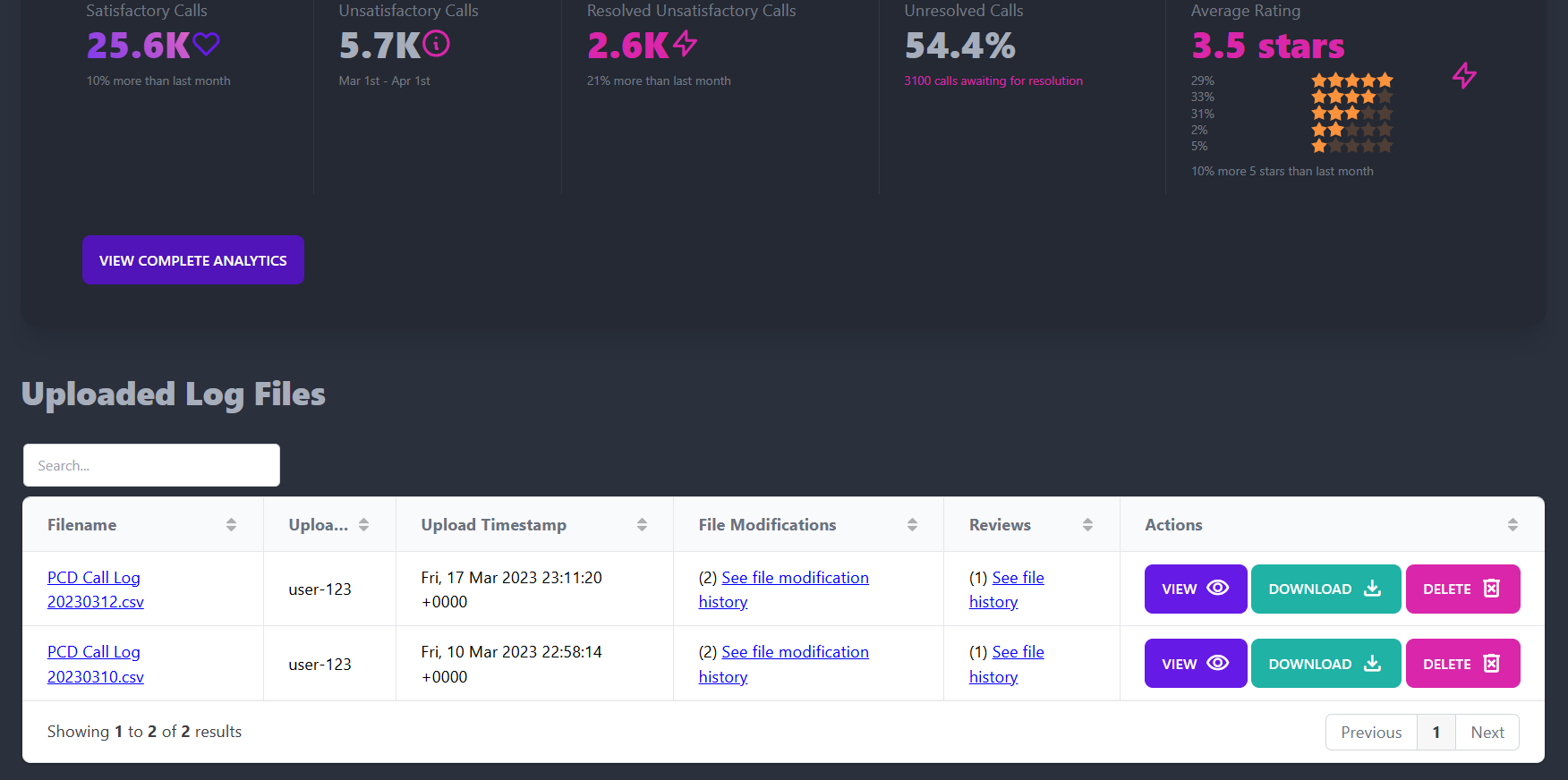Click the log files Search field
Image resolution: width=1568 pixels, height=780 pixels.
click(x=151, y=465)
